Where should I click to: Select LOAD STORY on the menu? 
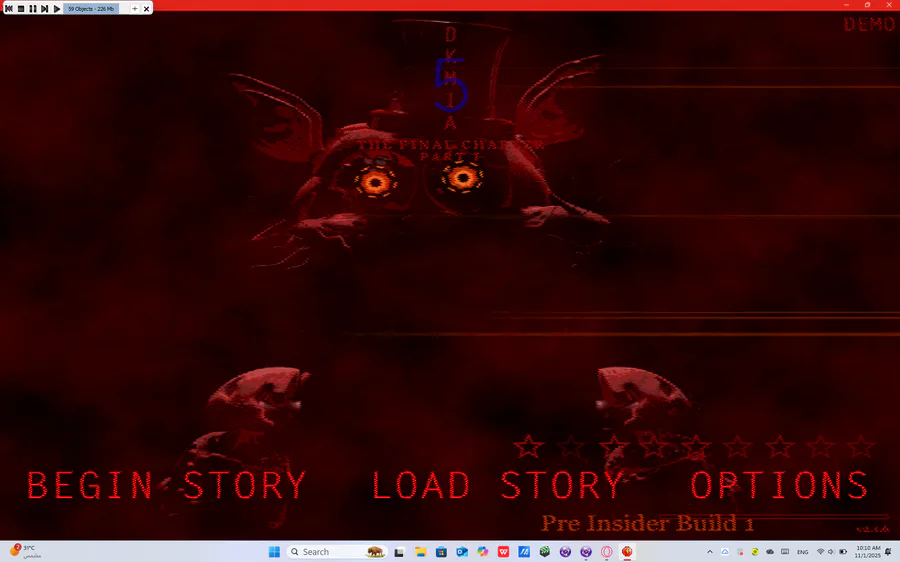(x=498, y=485)
